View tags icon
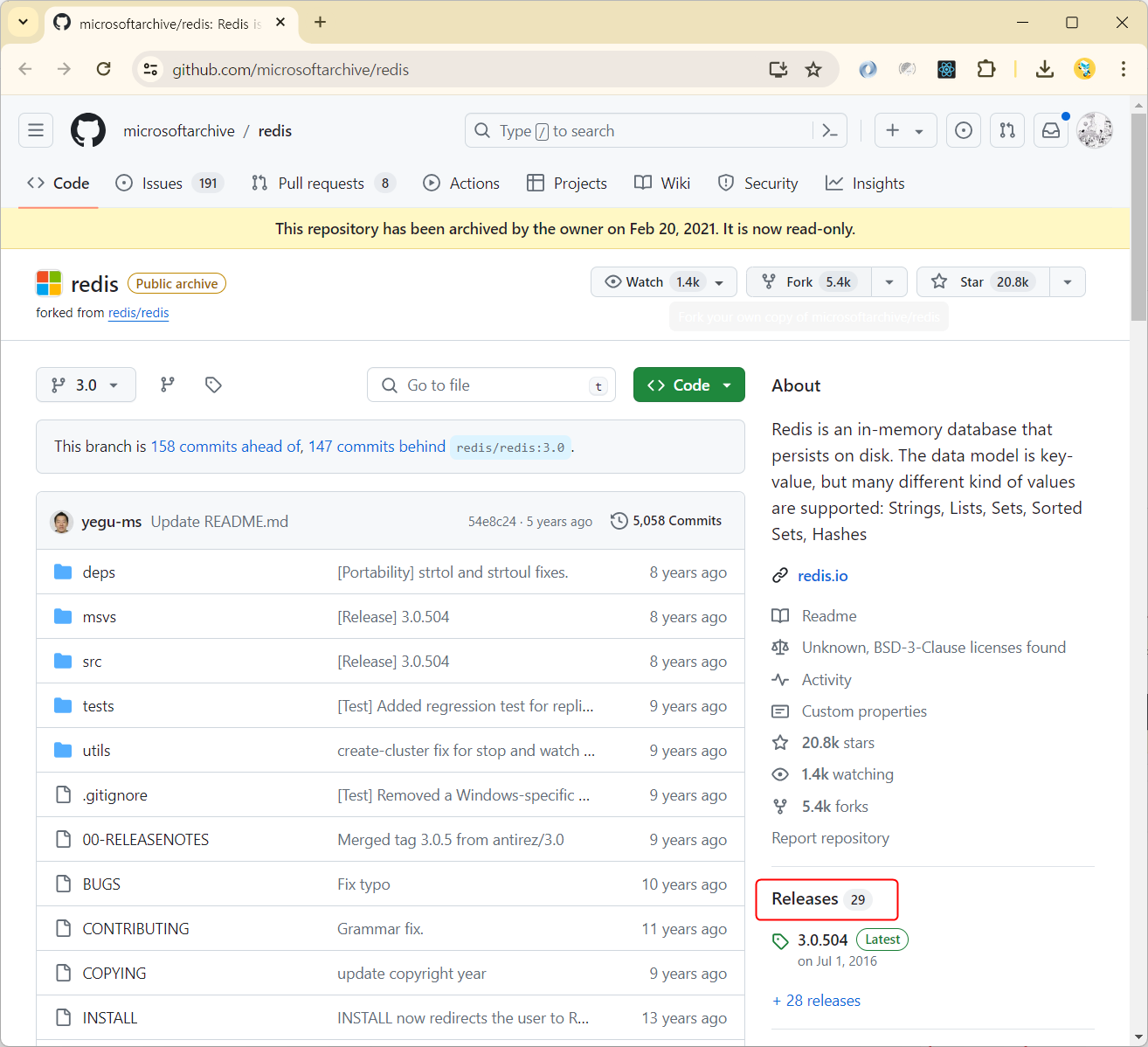Screen dimensions: 1148x1047 (x=213, y=385)
